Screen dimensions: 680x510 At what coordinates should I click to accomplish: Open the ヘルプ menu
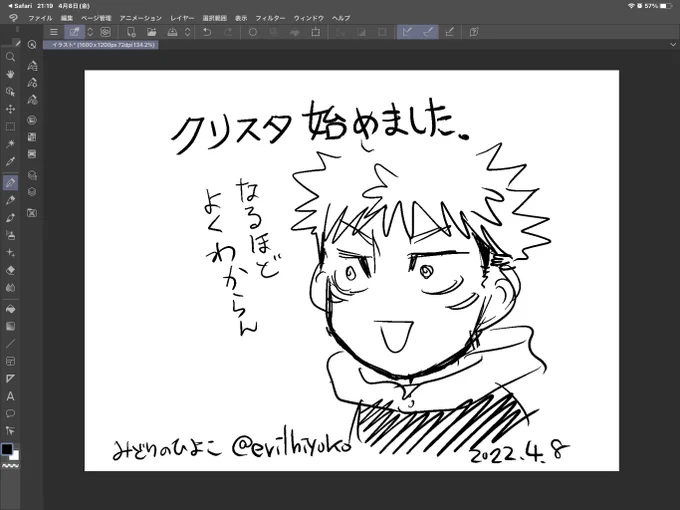pos(341,18)
